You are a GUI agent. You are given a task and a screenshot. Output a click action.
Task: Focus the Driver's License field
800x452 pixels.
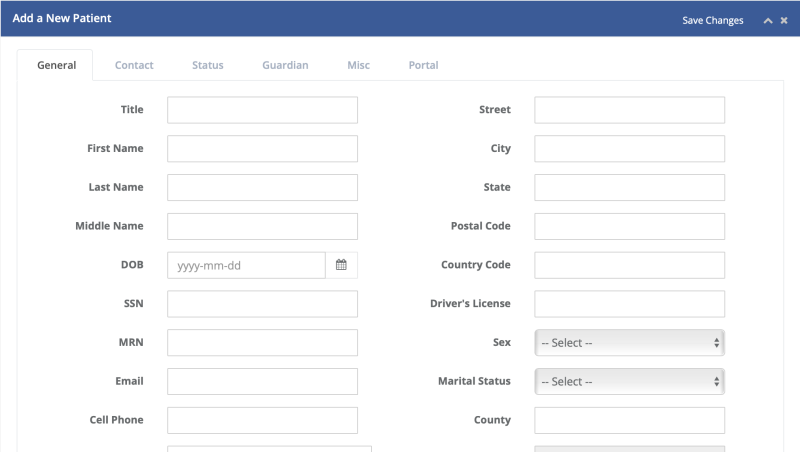click(629, 304)
